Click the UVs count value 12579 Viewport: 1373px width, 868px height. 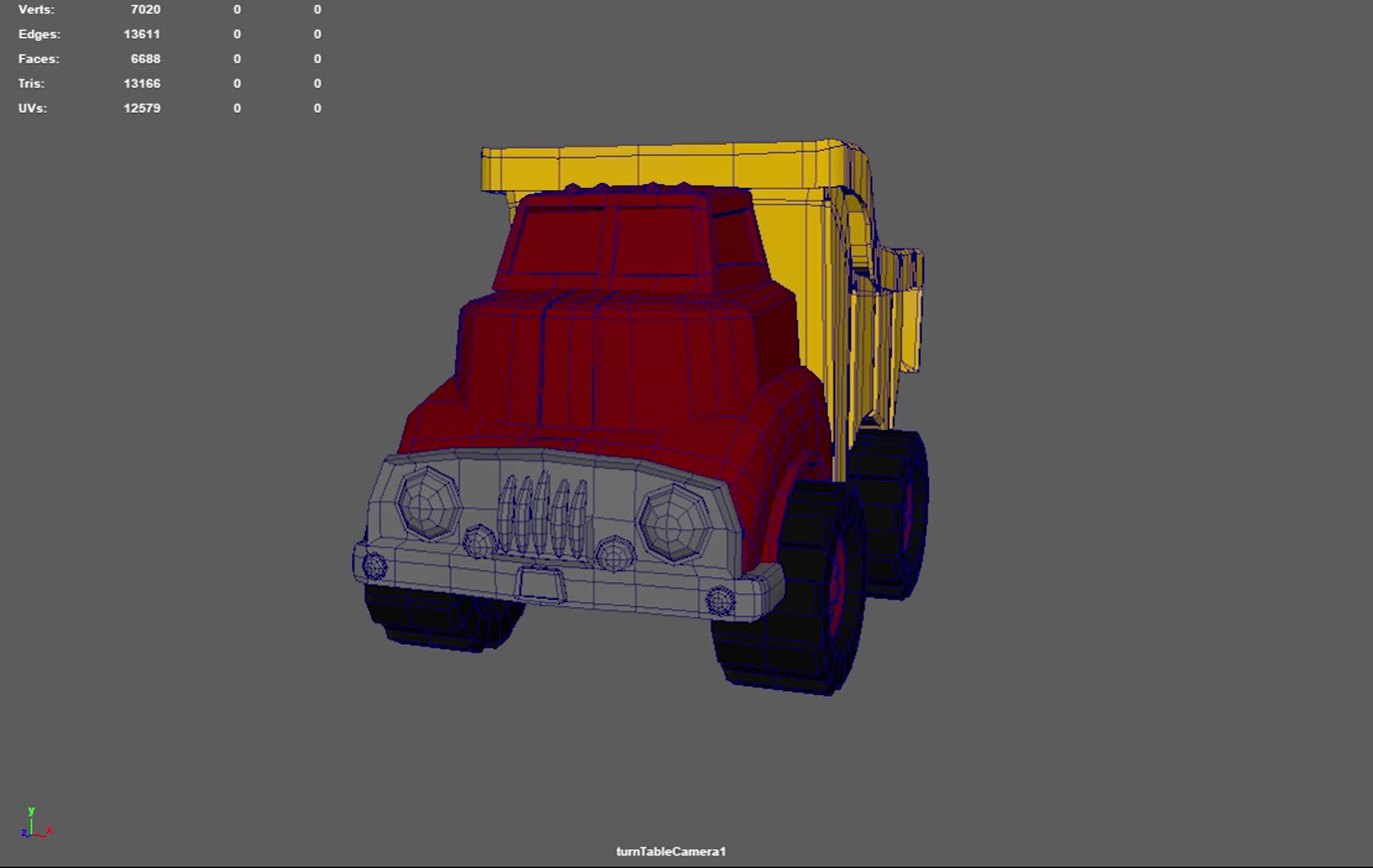click(x=143, y=108)
